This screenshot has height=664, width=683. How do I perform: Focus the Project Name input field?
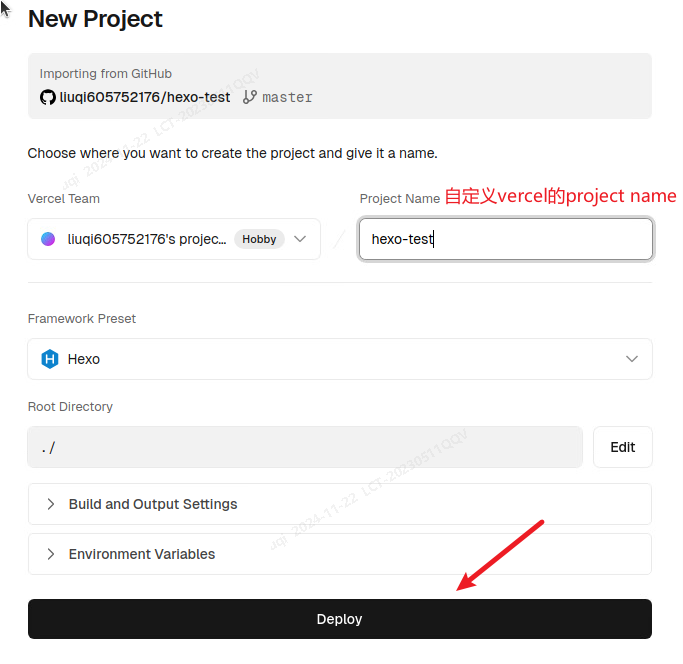click(505, 239)
